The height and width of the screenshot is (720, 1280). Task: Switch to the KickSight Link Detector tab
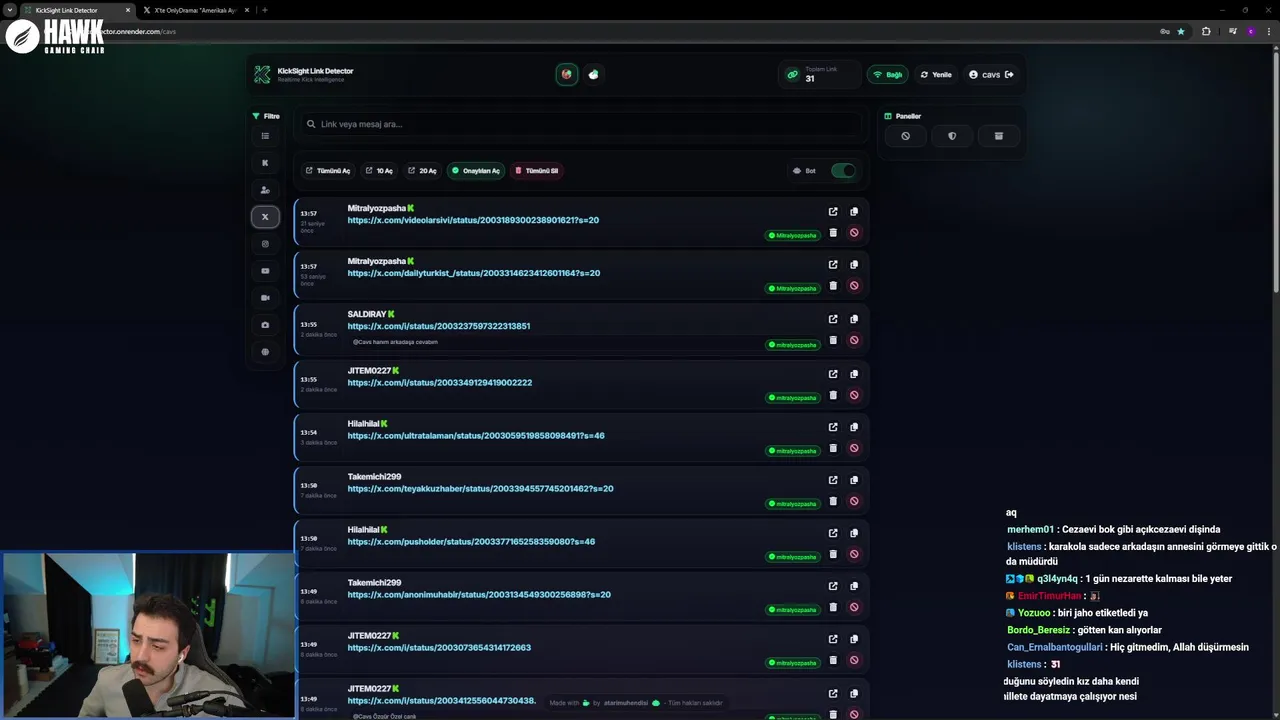click(x=77, y=10)
